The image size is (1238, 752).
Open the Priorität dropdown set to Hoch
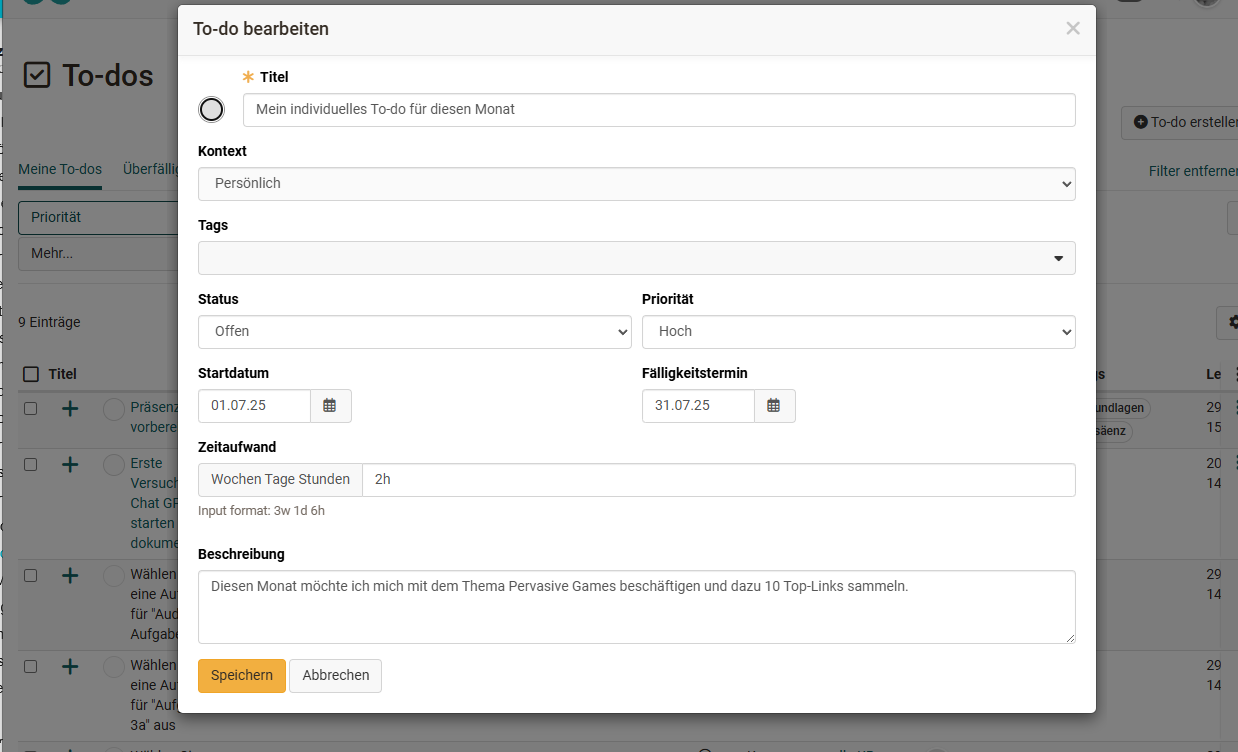point(858,332)
